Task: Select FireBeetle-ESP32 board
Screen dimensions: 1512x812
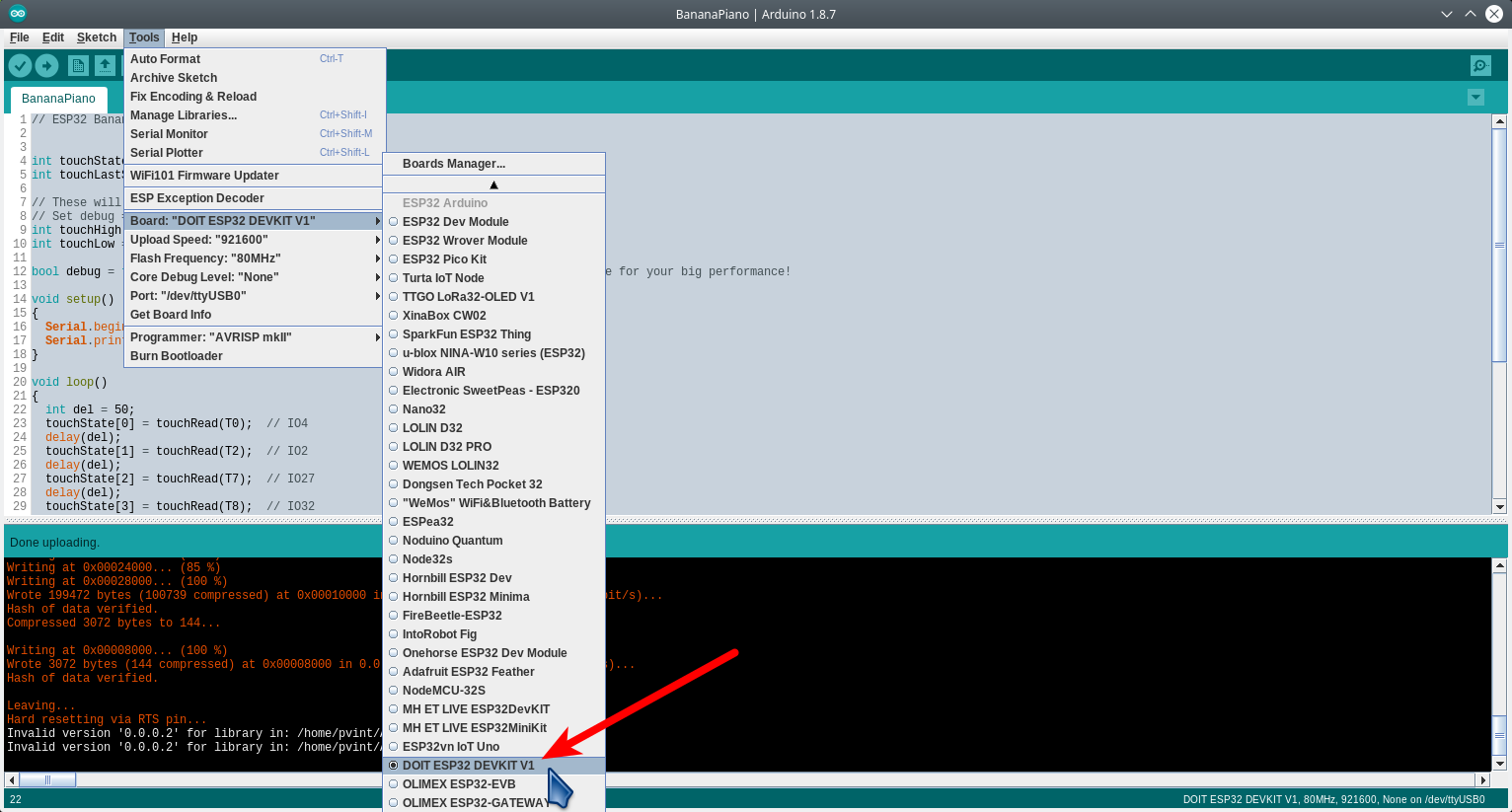Action: pyautogui.click(x=493, y=616)
